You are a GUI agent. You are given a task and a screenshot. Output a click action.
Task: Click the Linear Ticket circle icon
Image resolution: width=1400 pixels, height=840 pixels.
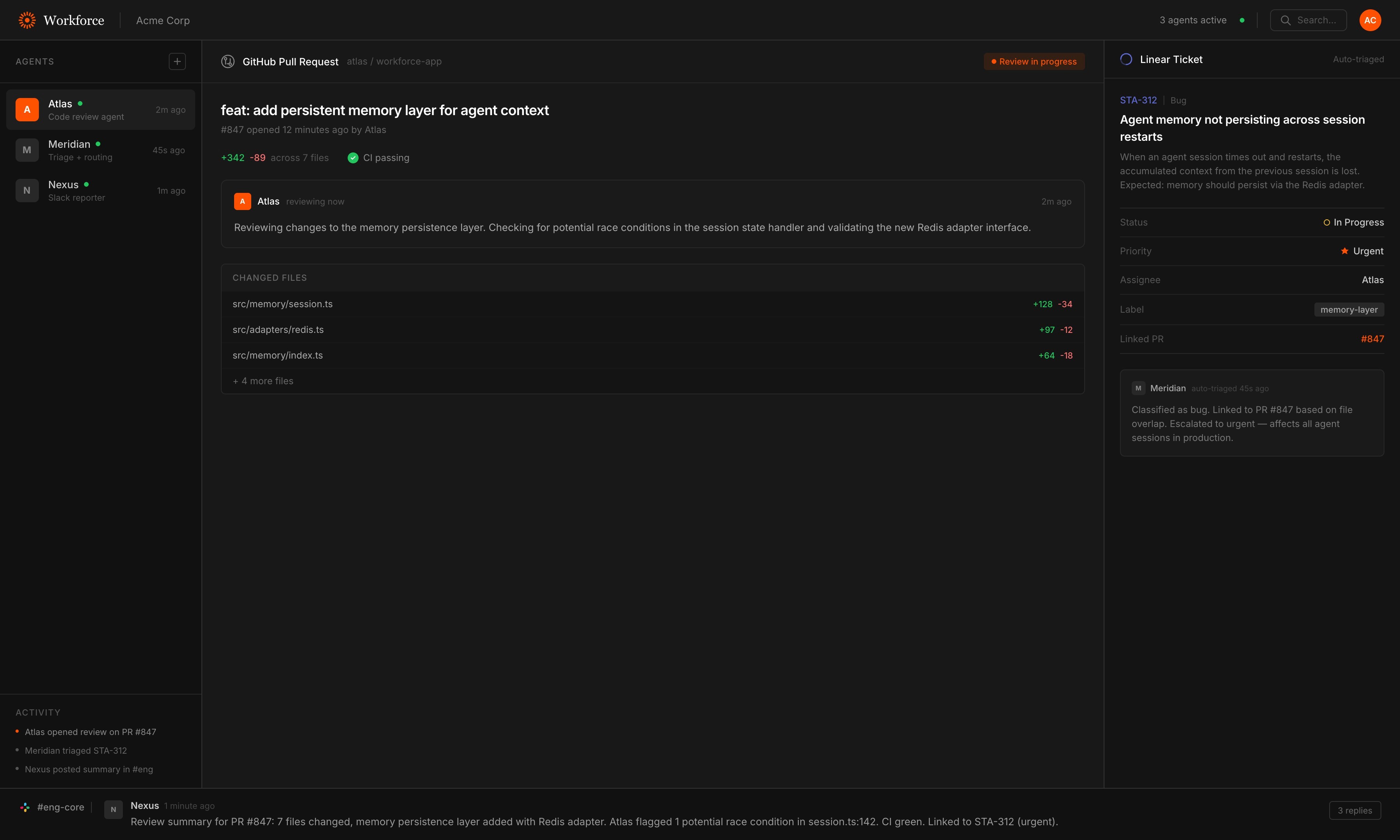click(x=1126, y=59)
